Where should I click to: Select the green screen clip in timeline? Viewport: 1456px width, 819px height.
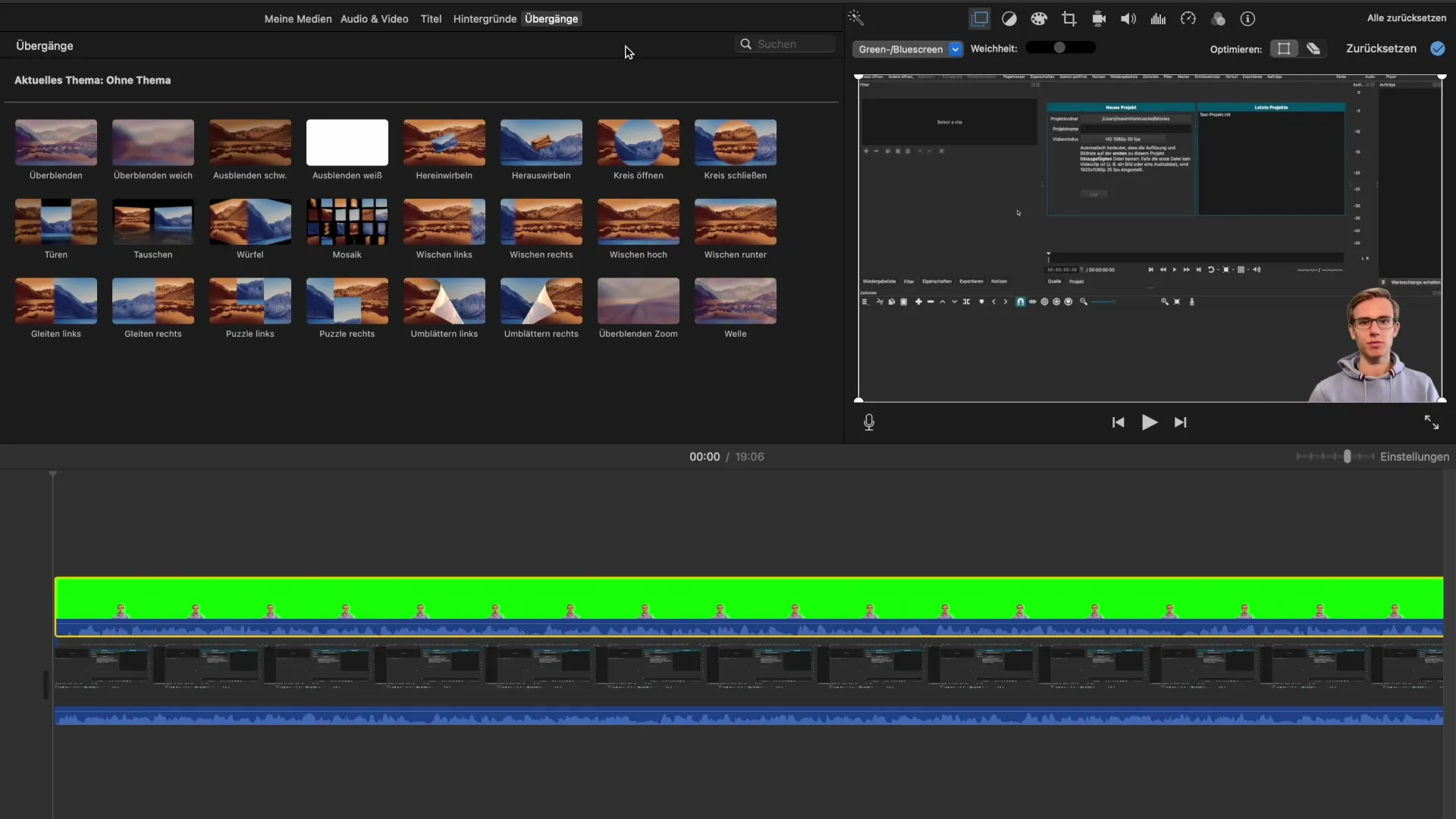coord(749,607)
